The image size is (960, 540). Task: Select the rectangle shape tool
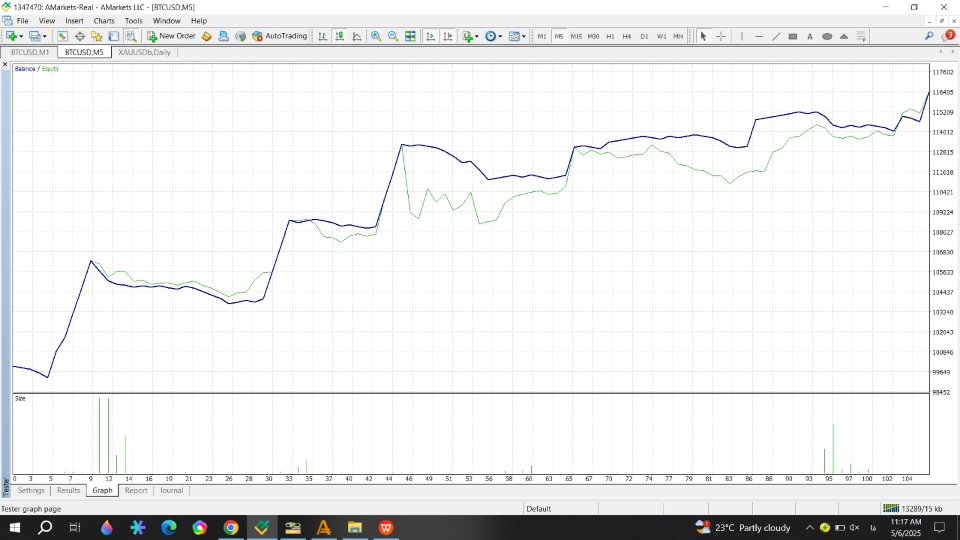pyautogui.click(x=793, y=37)
